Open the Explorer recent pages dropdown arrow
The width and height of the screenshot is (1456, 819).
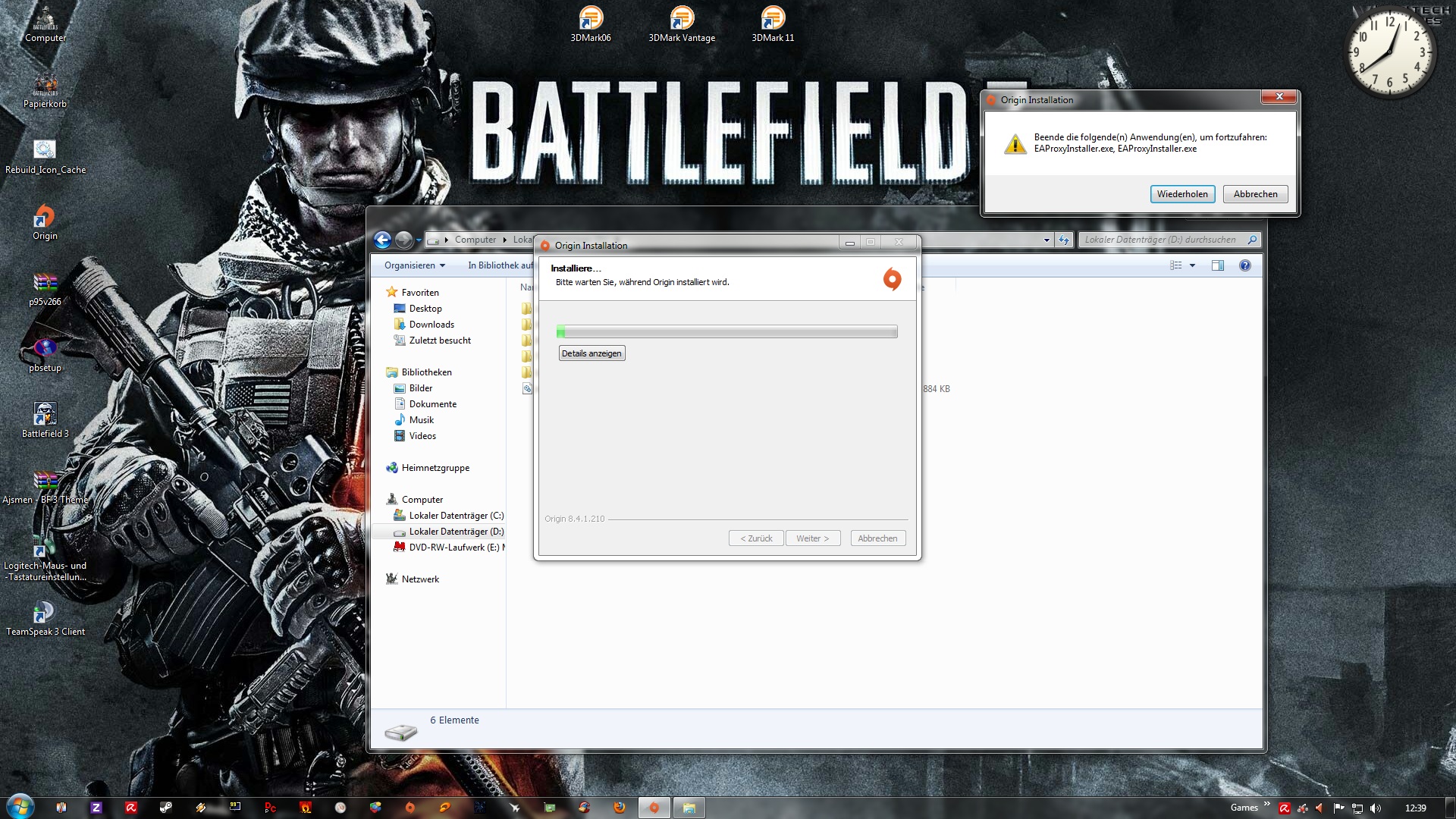pyautogui.click(x=419, y=241)
